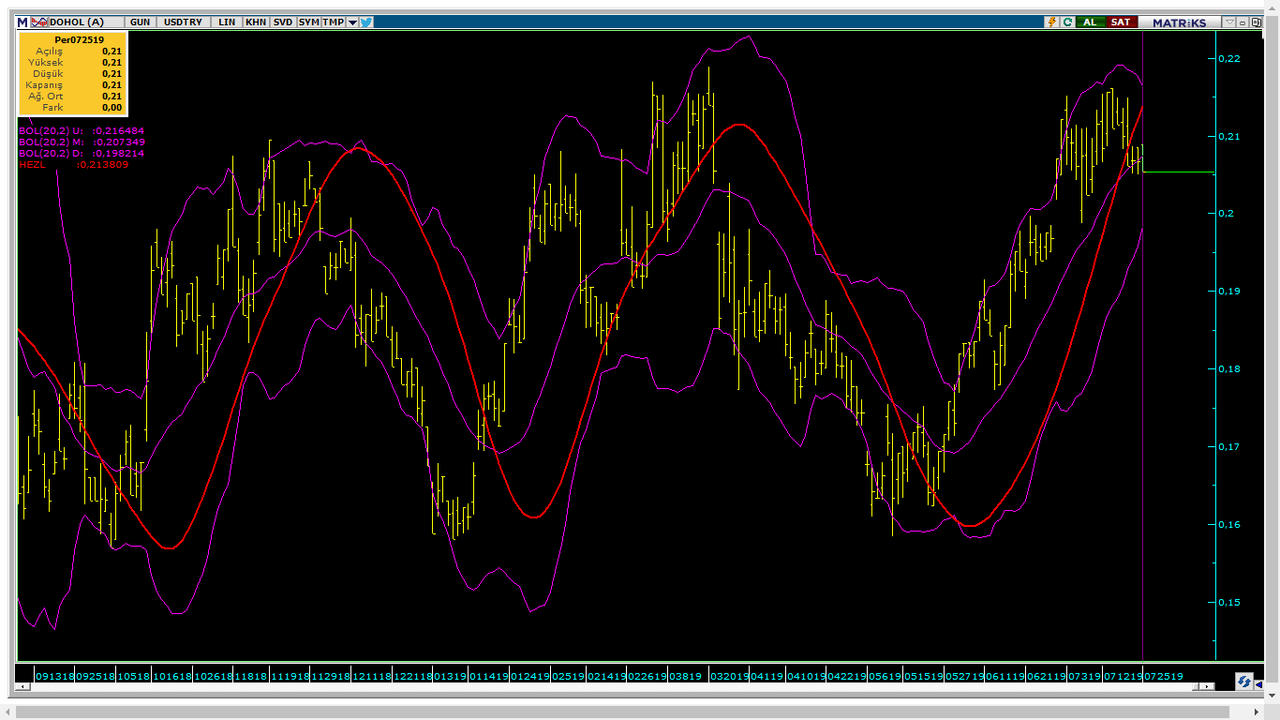
Task: Click the 0,22 price axis label
Action: point(1229,58)
